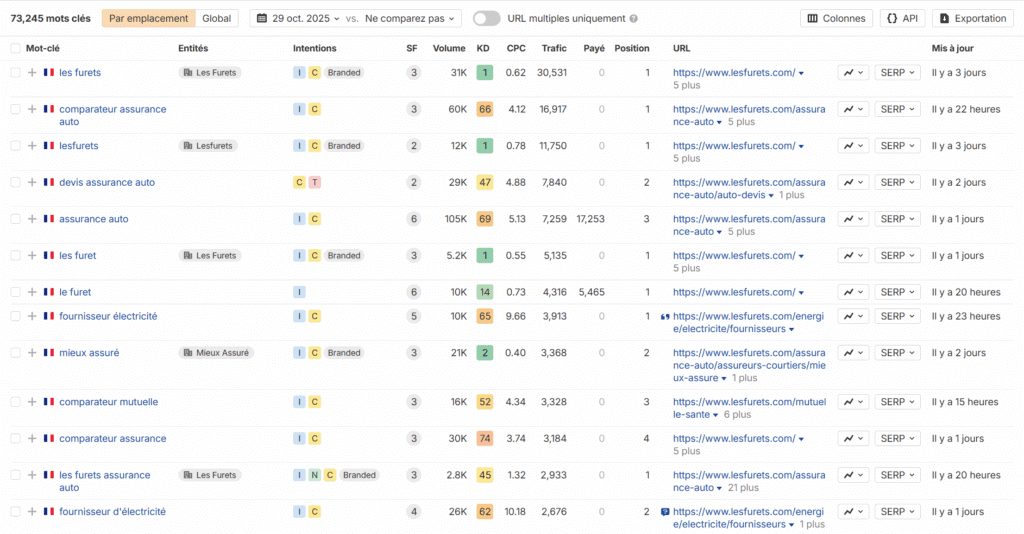This screenshot has width=1024, height=534.
Task: Open the trend chart for 'devis assurance auto'
Action: [853, 182]
